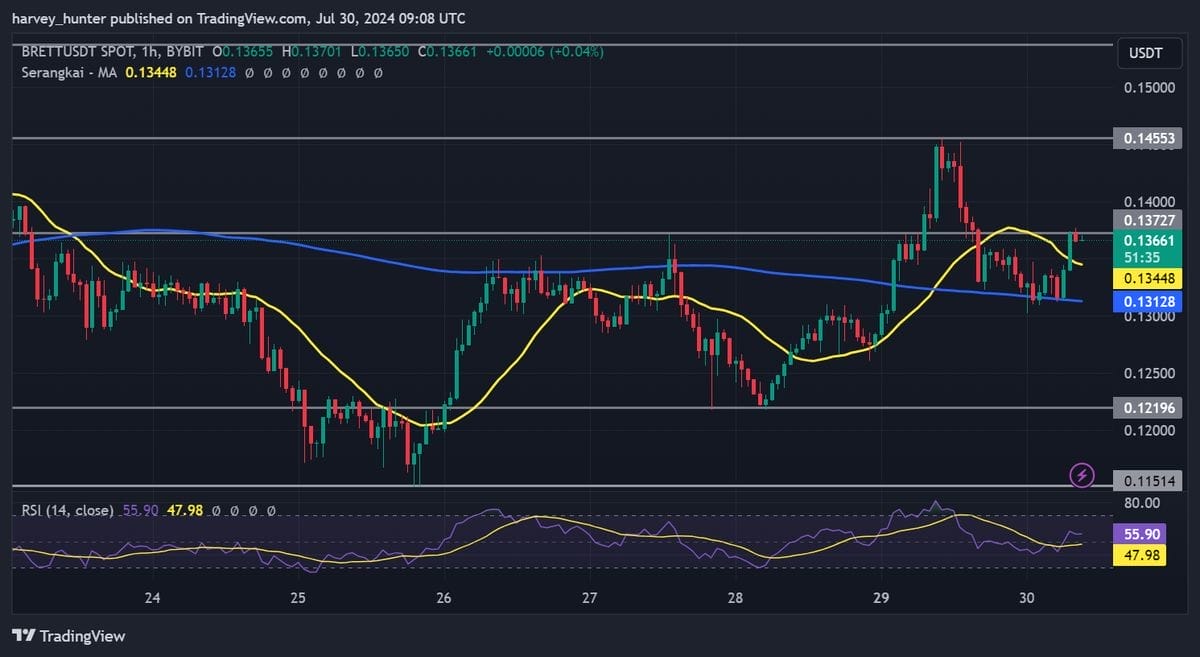1200x657 pixels.
Task: Click date 26 on the time axis
Action: [x=444, y=598]
